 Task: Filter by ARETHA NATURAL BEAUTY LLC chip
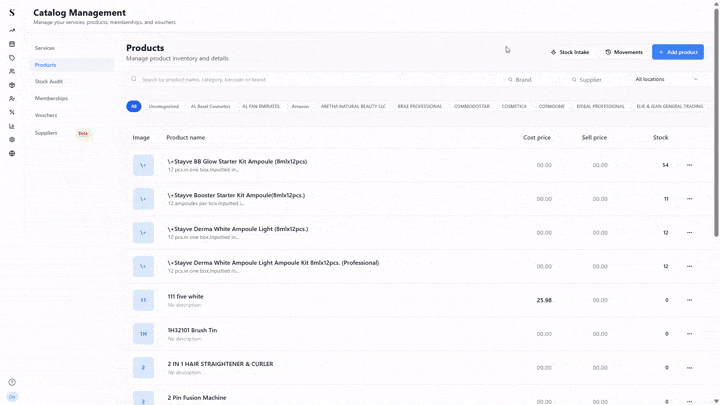click(x=353, y=106)
